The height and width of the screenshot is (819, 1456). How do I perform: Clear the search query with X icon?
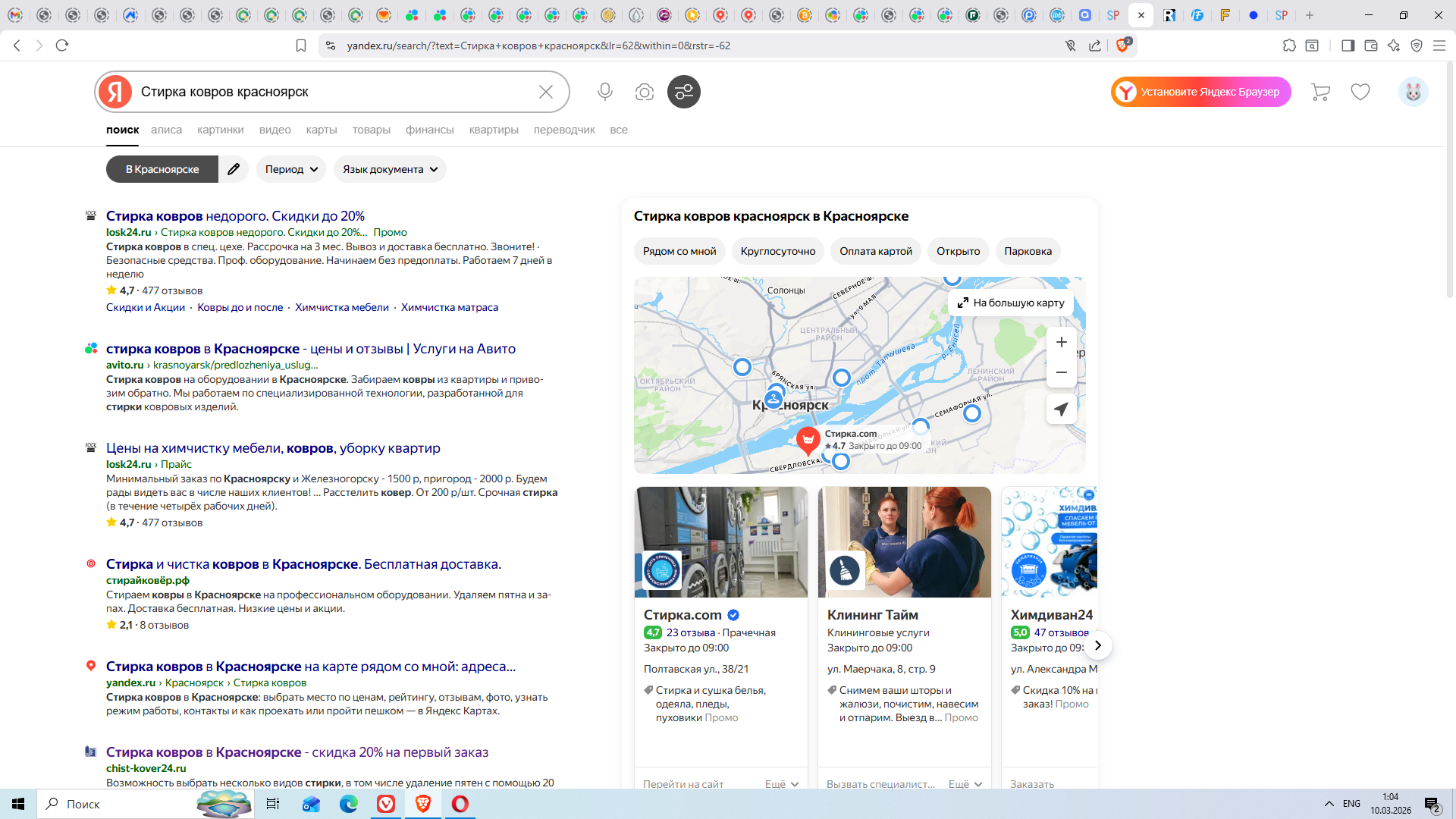tap(545, 92)
